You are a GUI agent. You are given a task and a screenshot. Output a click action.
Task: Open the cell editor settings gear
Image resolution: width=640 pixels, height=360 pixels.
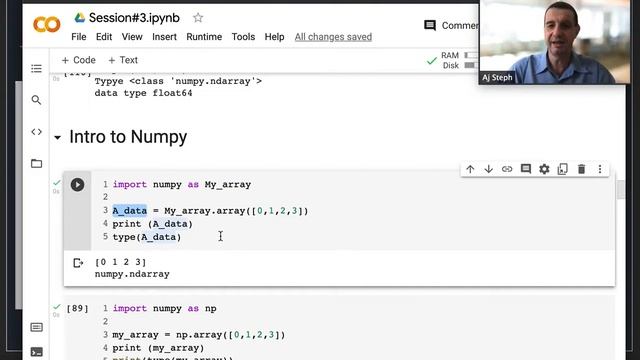point(544,169)
